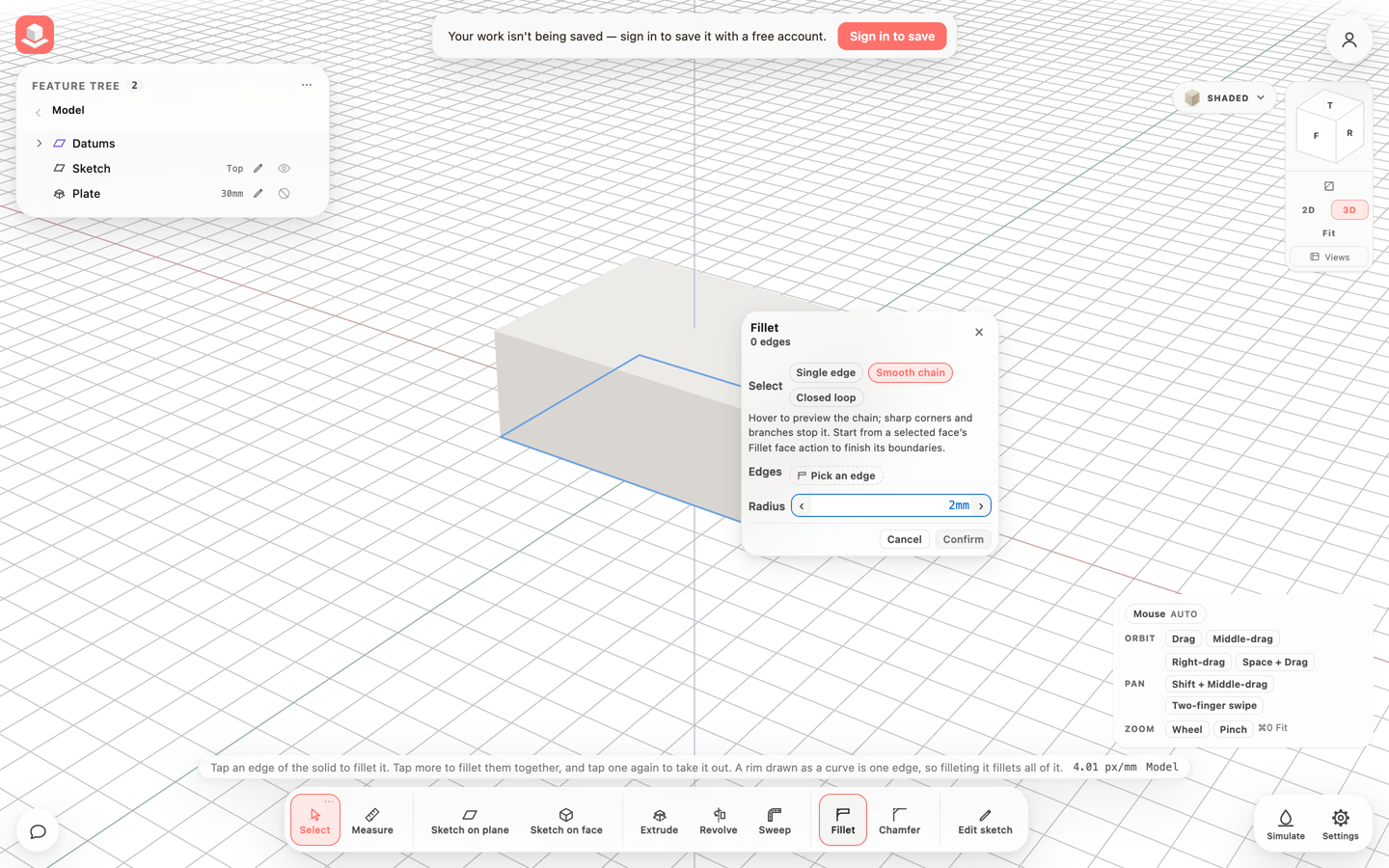Select Shift + Middle-drag pan option

click(1219, 685)
